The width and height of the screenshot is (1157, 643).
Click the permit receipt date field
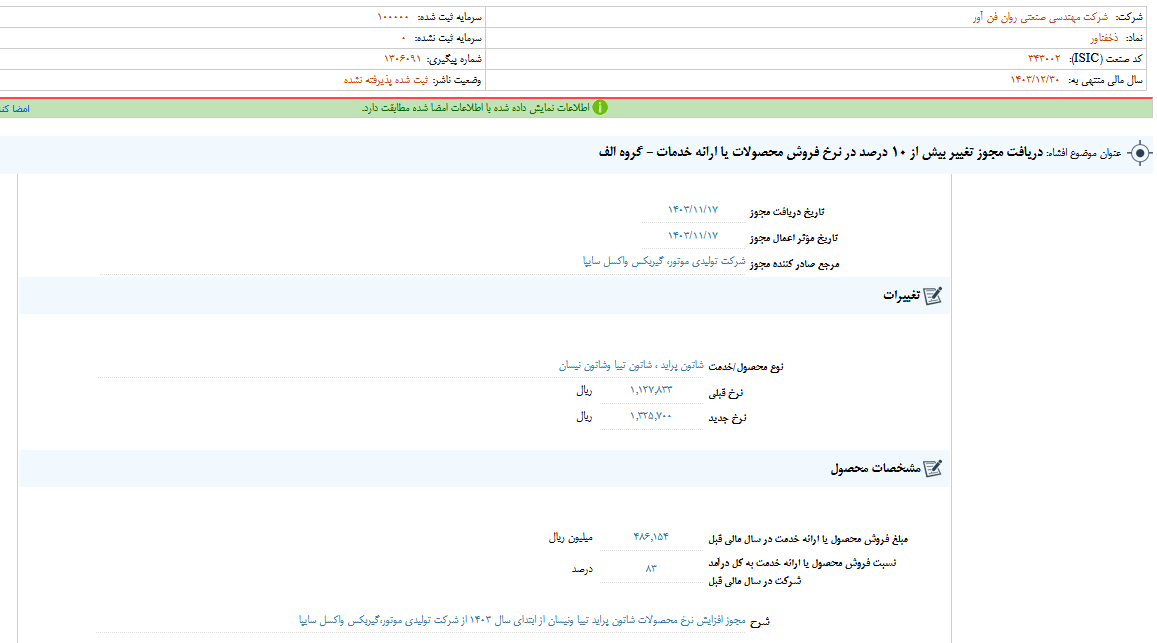coord(692,210)
